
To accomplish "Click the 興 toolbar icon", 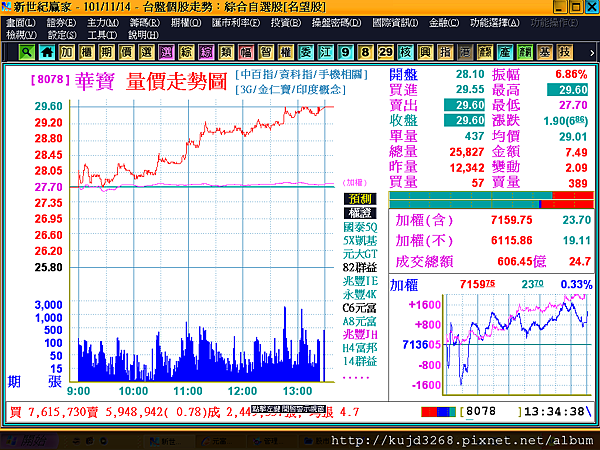I will click(x=425, y=52).
